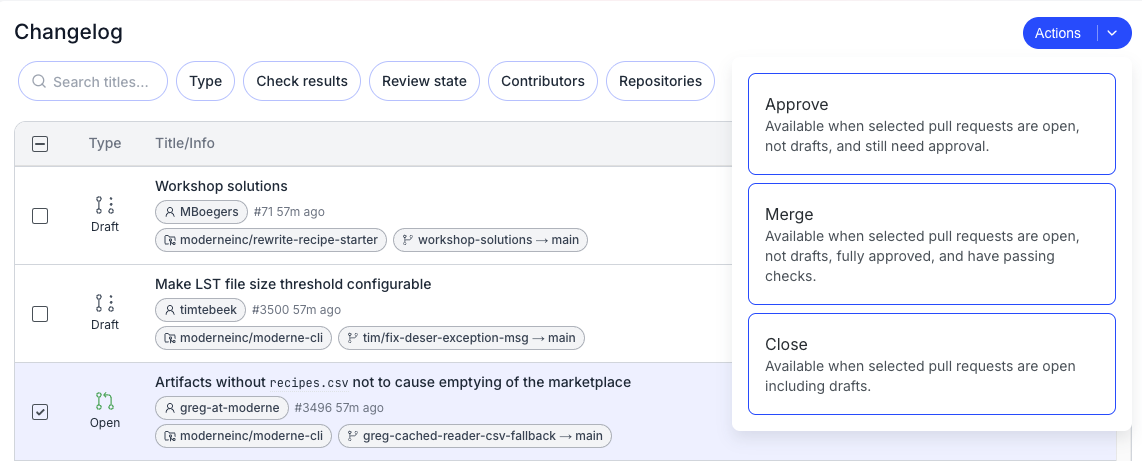1142x461 pixels.
Task: Click the #3496 57m ago text
Action: coord(339,408)
